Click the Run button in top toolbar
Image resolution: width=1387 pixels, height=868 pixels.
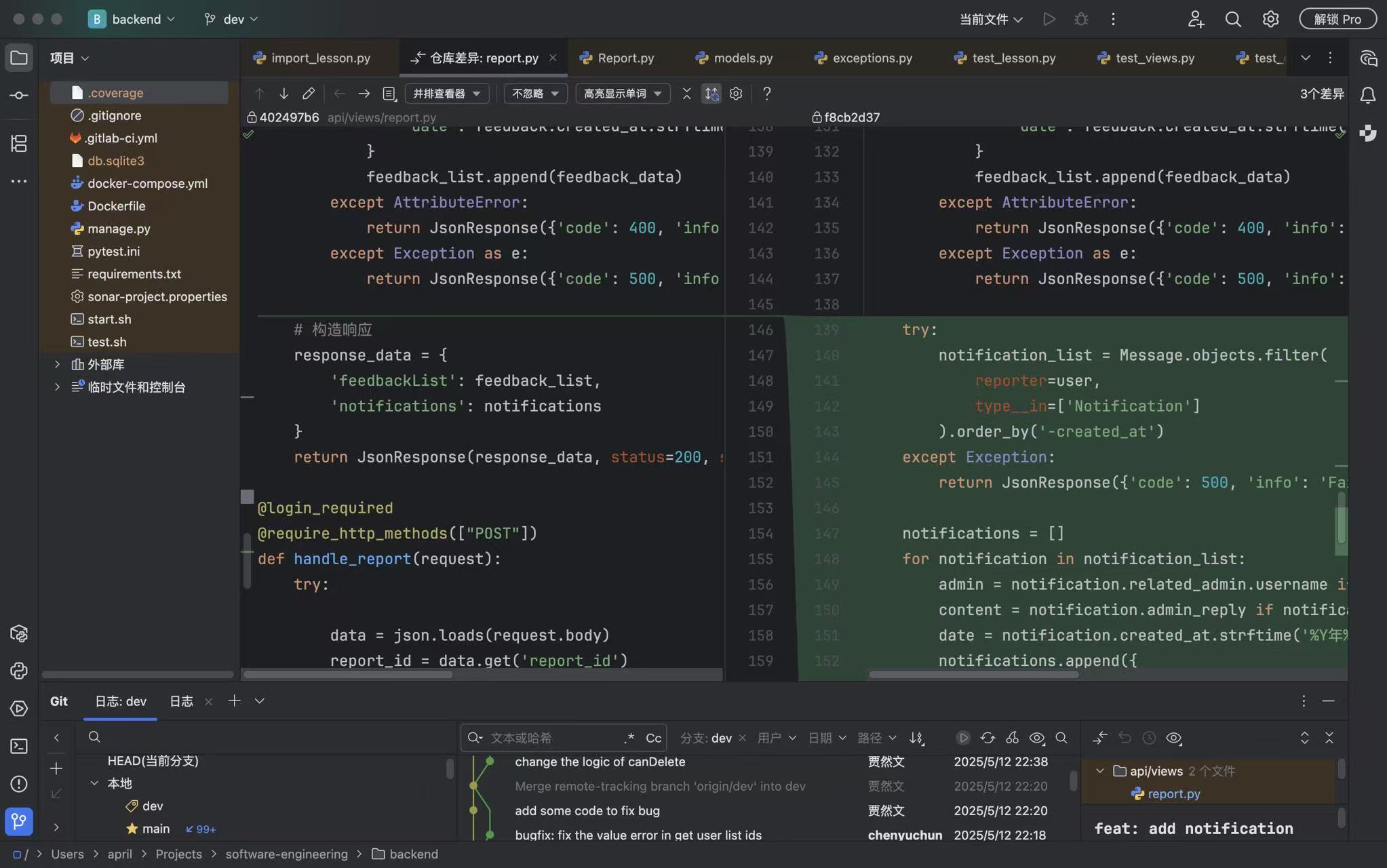tap(1049, 19)
